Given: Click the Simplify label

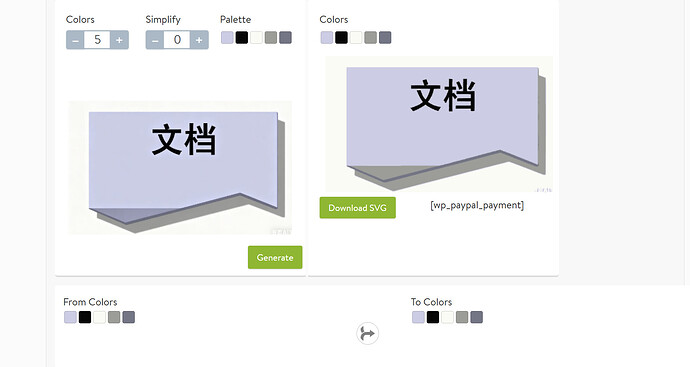Looking at the screenshot, I should click(163, 20).
